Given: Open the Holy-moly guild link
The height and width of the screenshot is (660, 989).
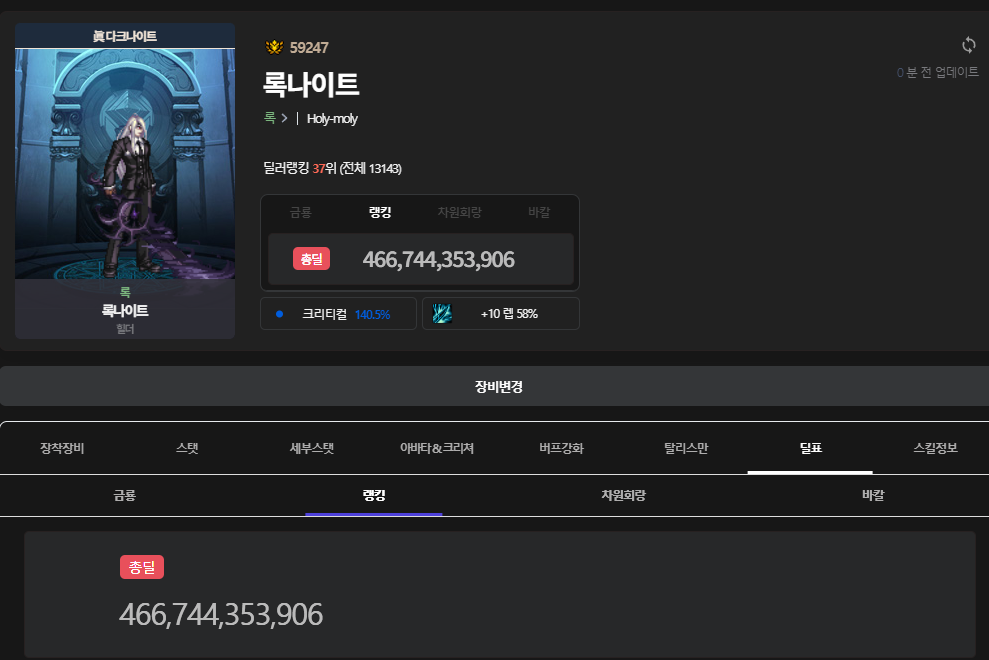Looking at the screenshot, I should point(332,118).
